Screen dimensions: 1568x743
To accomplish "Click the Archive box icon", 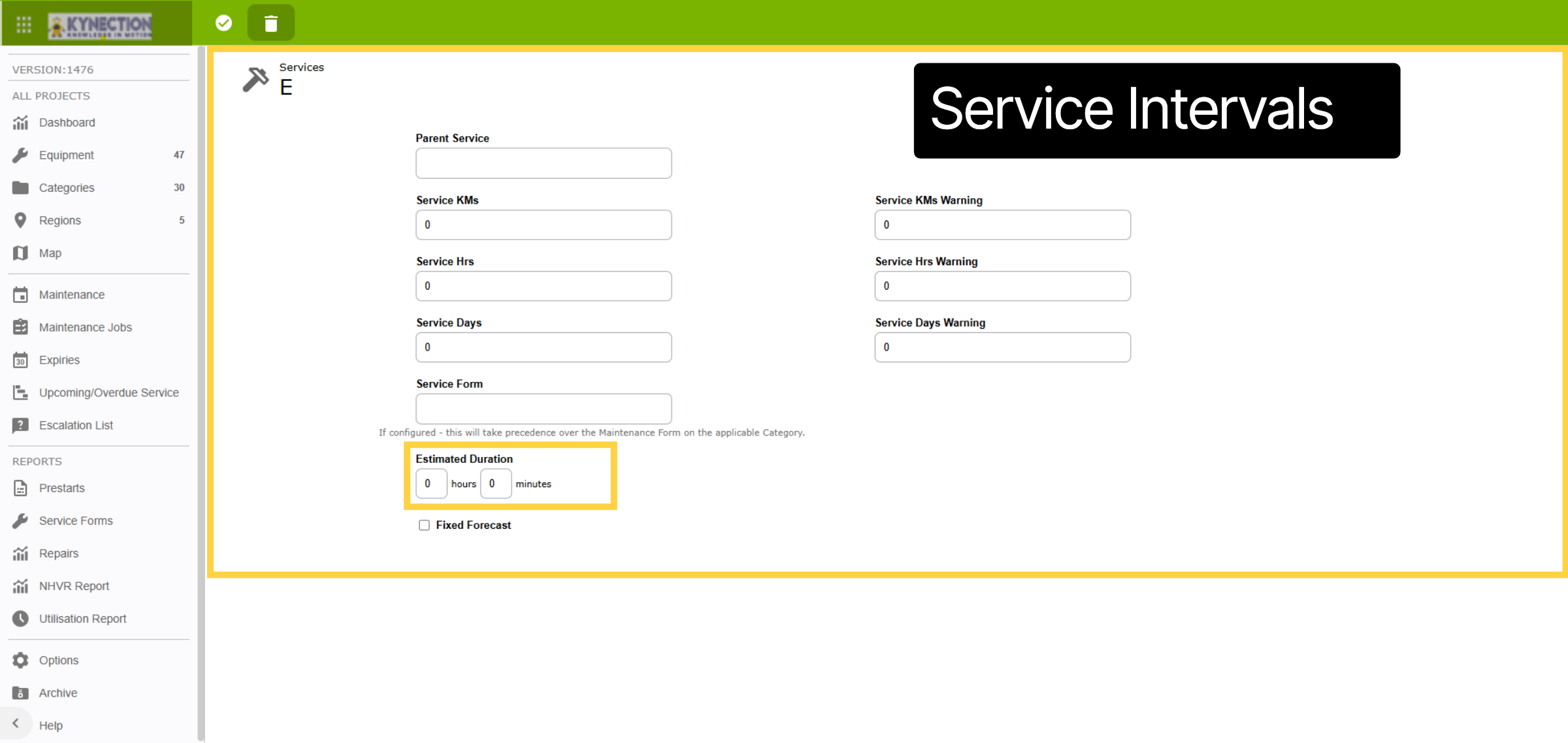I will 21,693.
